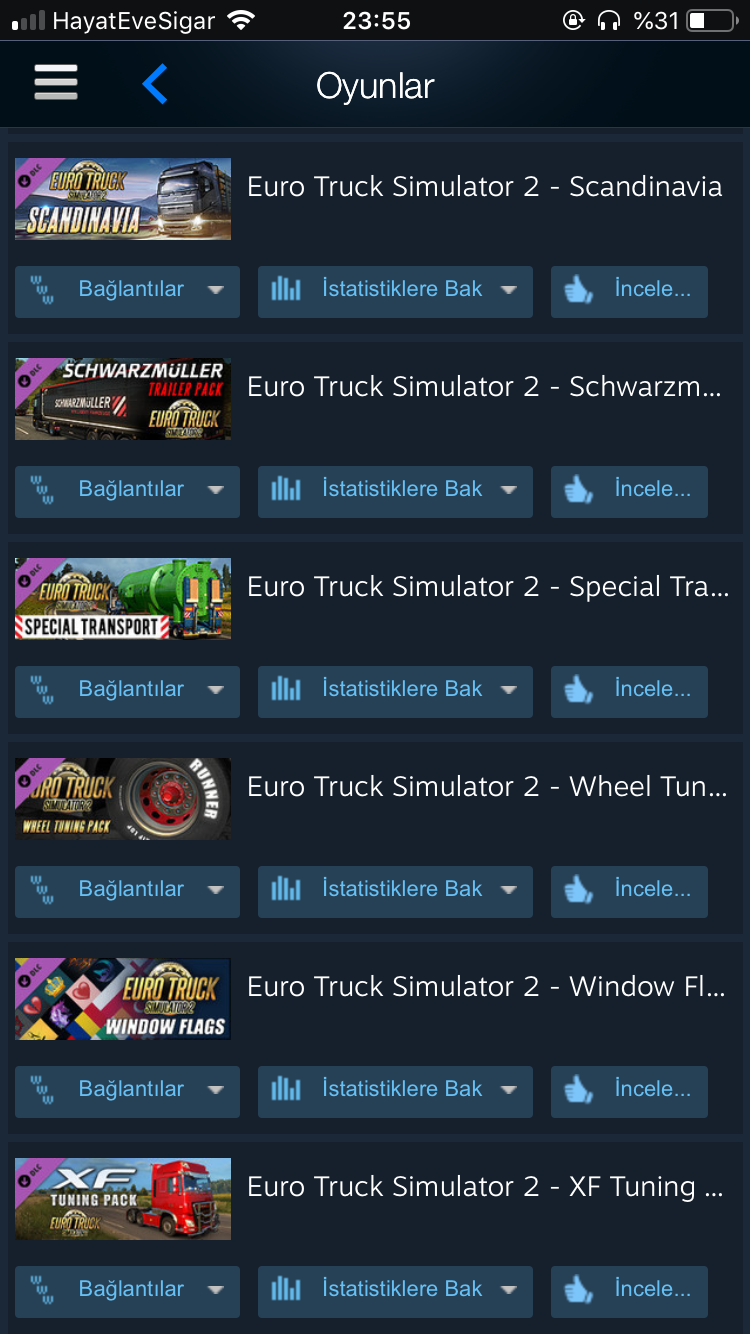Tap thumbs-up icon on Scandinavia row
The height and width of the screenshot is (1334, 750).
pos(579,290)
